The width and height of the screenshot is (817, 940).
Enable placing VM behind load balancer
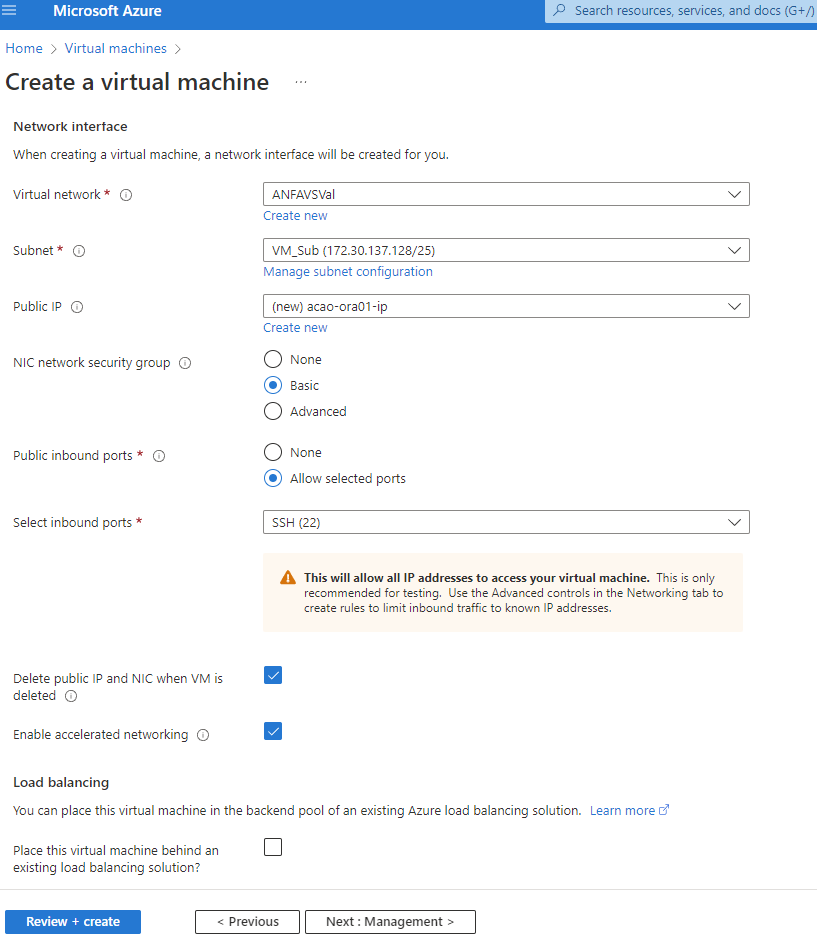pyautogui.click(x=273, y=847)
